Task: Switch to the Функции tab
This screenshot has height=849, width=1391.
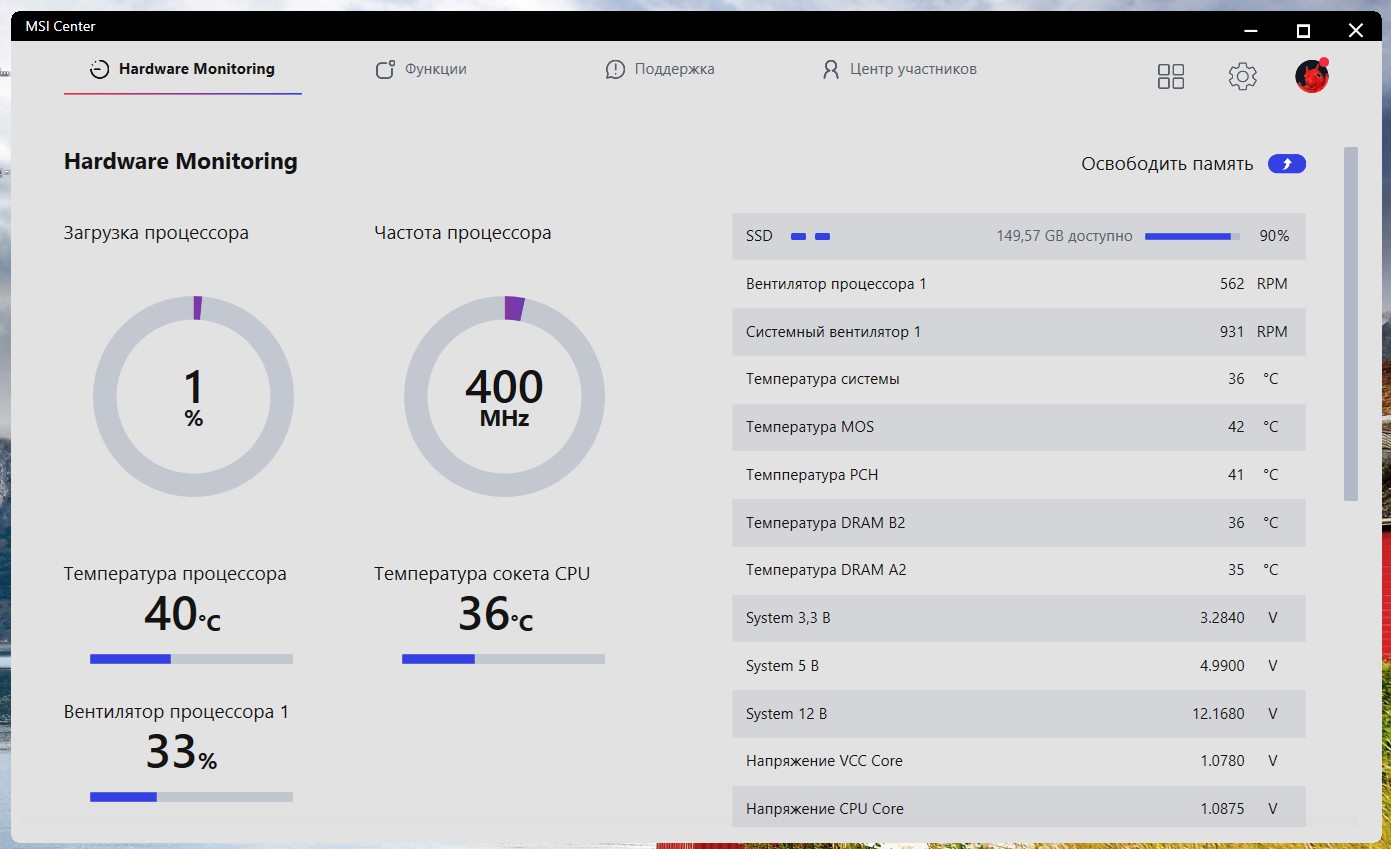Action: pos(421,70)
